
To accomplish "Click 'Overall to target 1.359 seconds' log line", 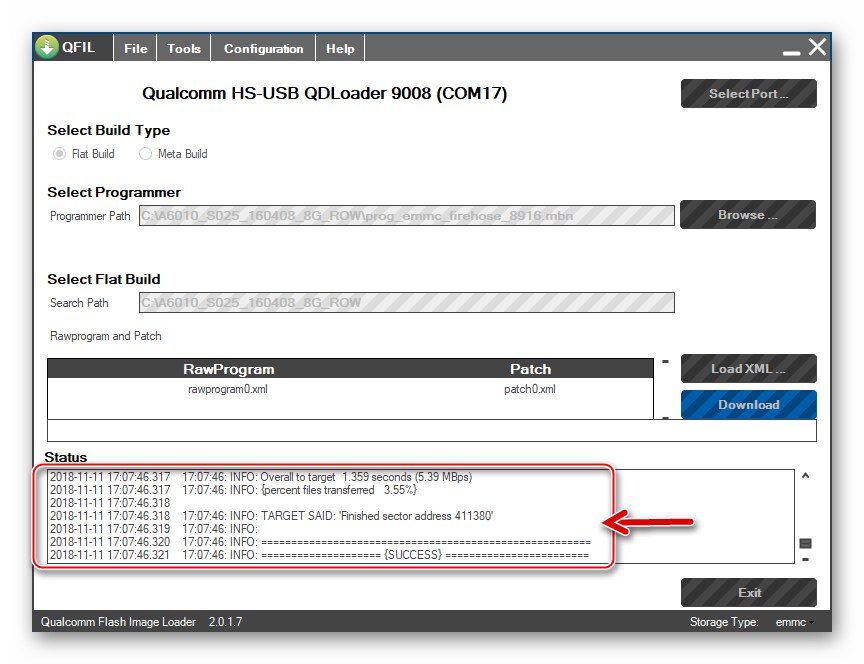I will [x=261, y=477].
